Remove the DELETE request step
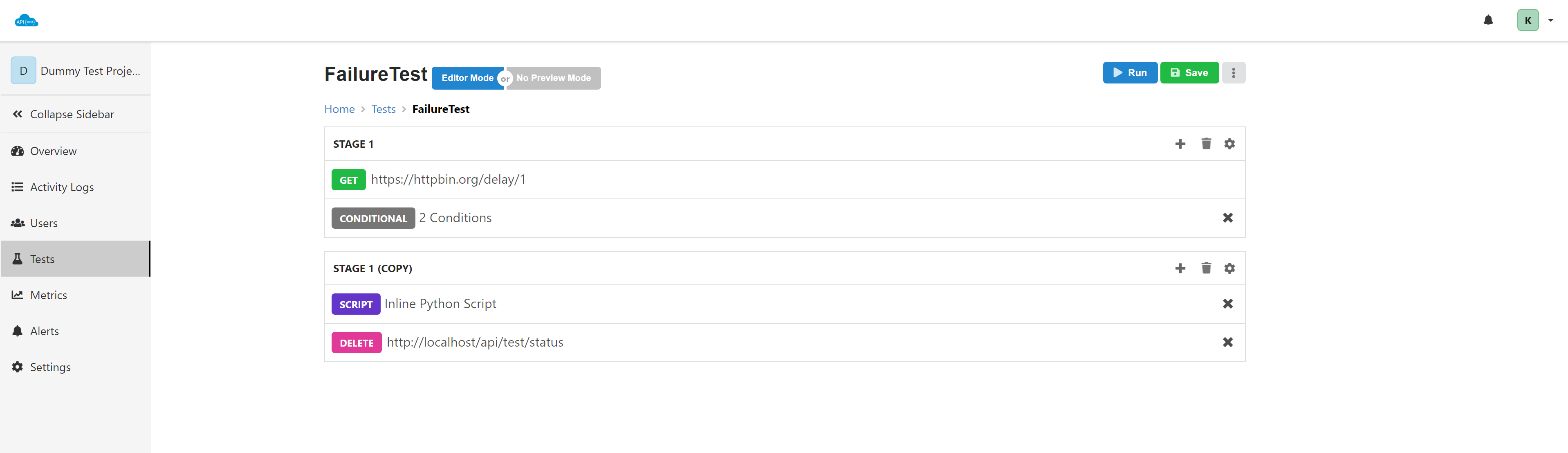 pyautogui.click(x=1227, y=342)
